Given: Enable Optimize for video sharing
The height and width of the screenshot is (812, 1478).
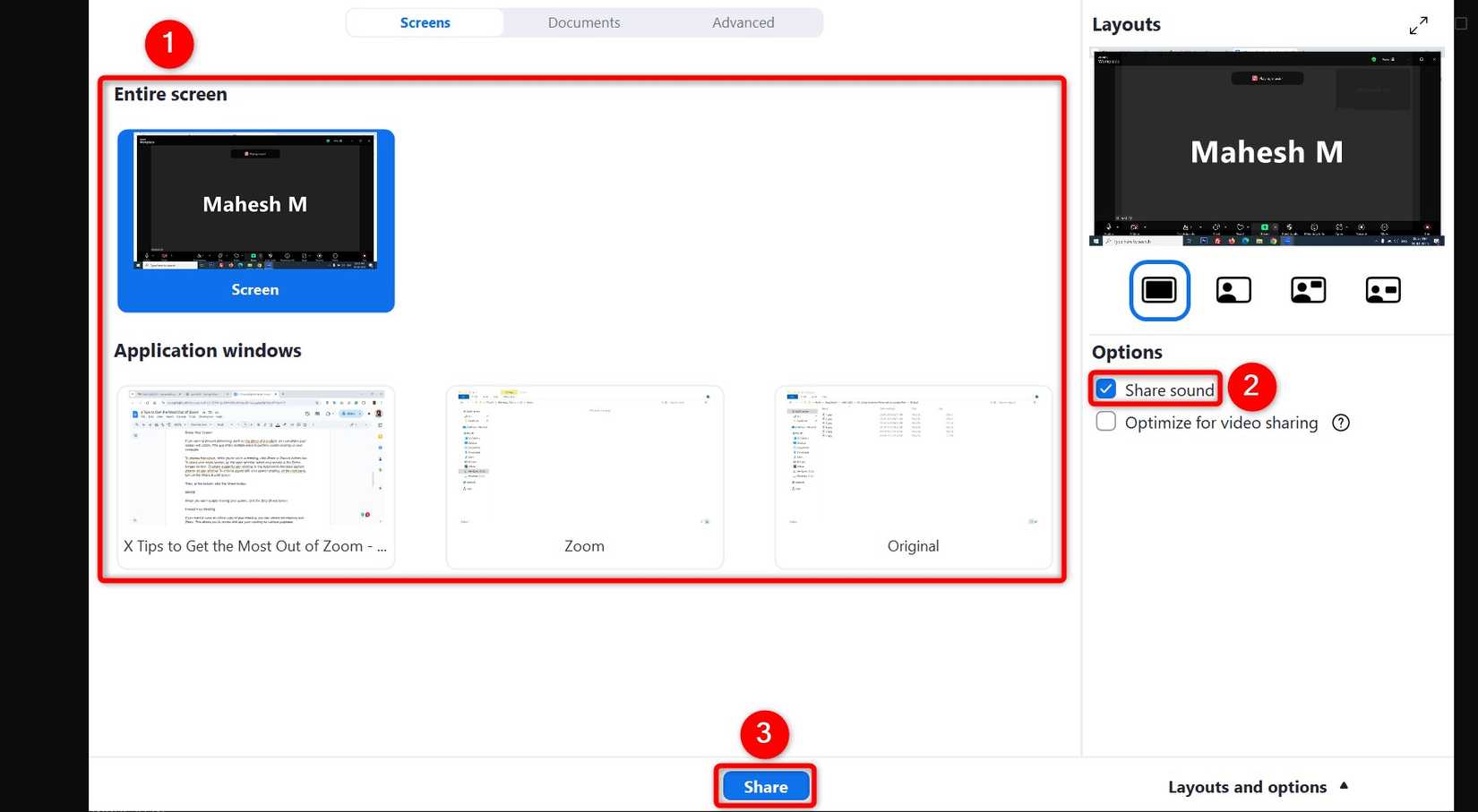Looking at the screenshot, I should (x=1106, y=421).
